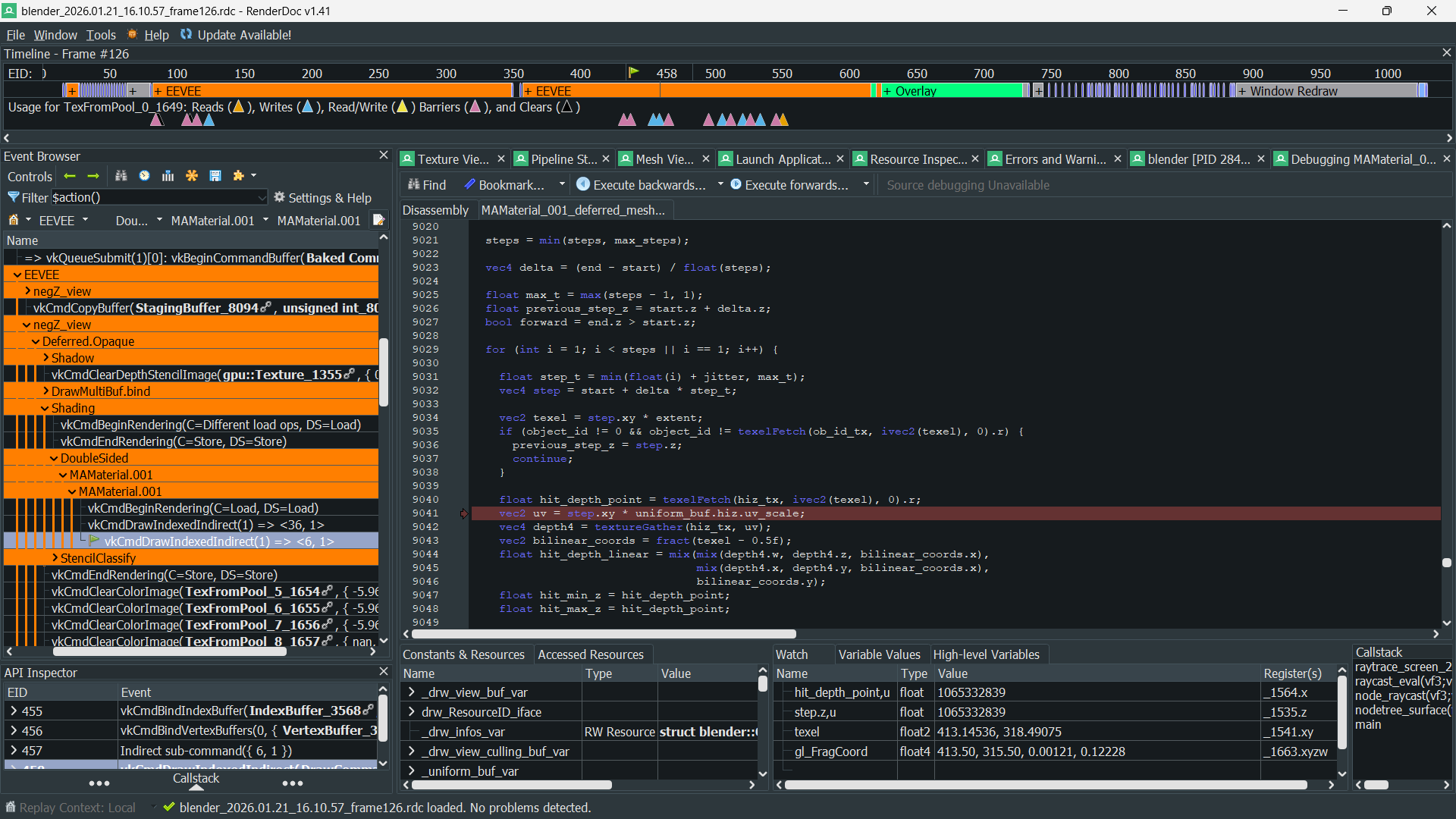Click Settings & Help in Event Browser

click(323, 197)
